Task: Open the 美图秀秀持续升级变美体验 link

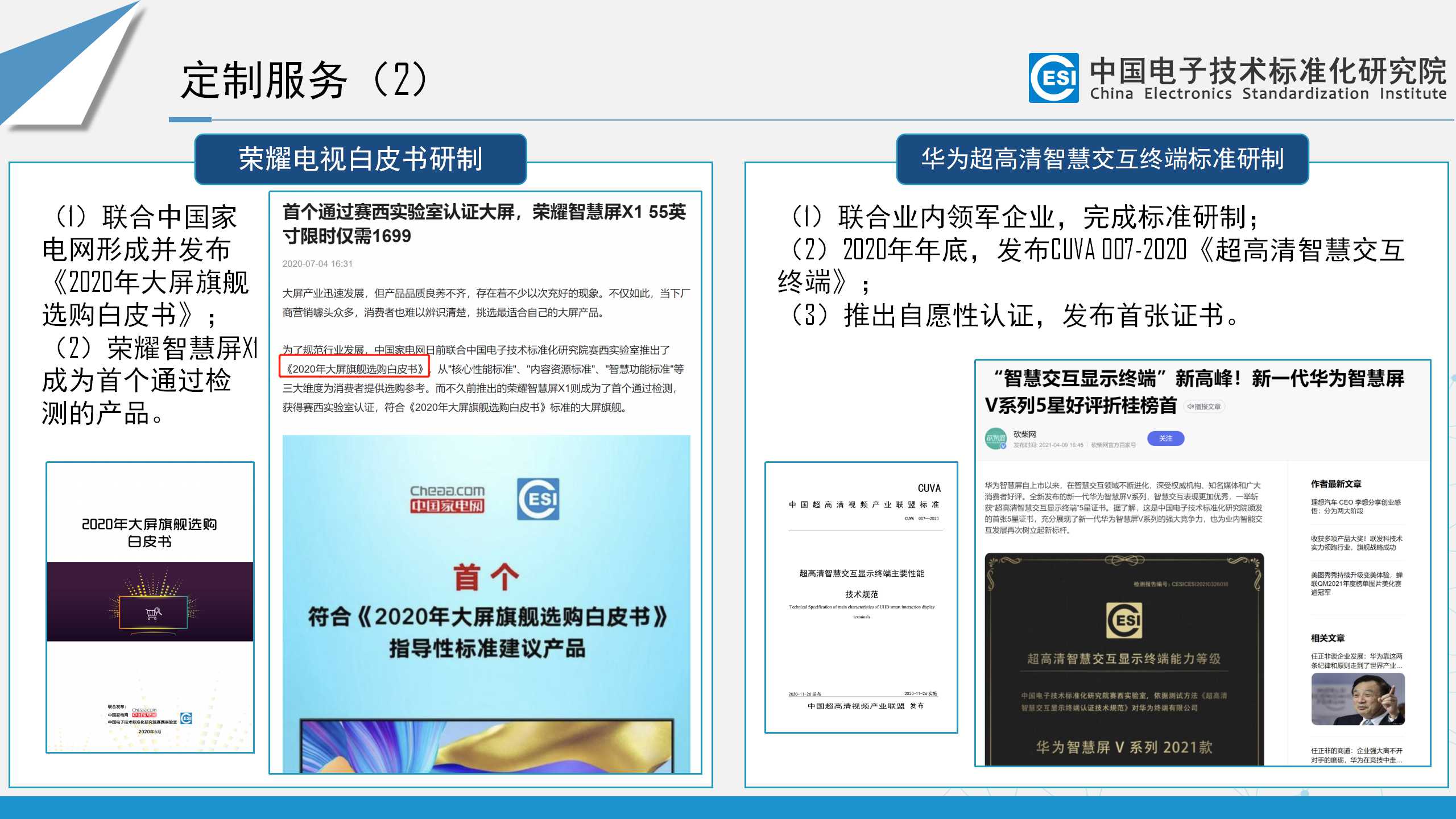Action: (x=1356, y=584)
